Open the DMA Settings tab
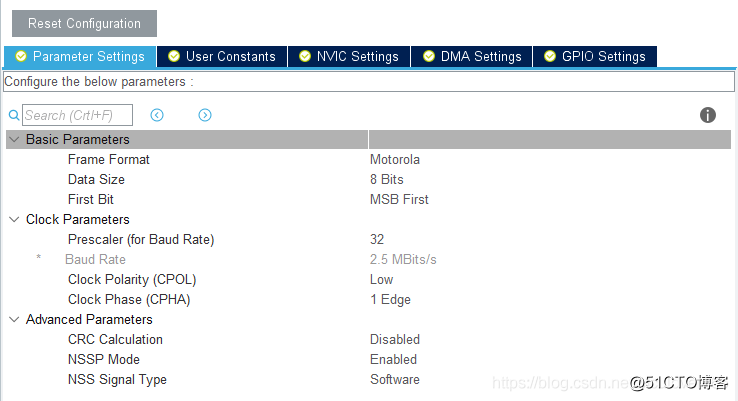Image resolution: width=738 pixels, height=401 pixels. (481, 57)
